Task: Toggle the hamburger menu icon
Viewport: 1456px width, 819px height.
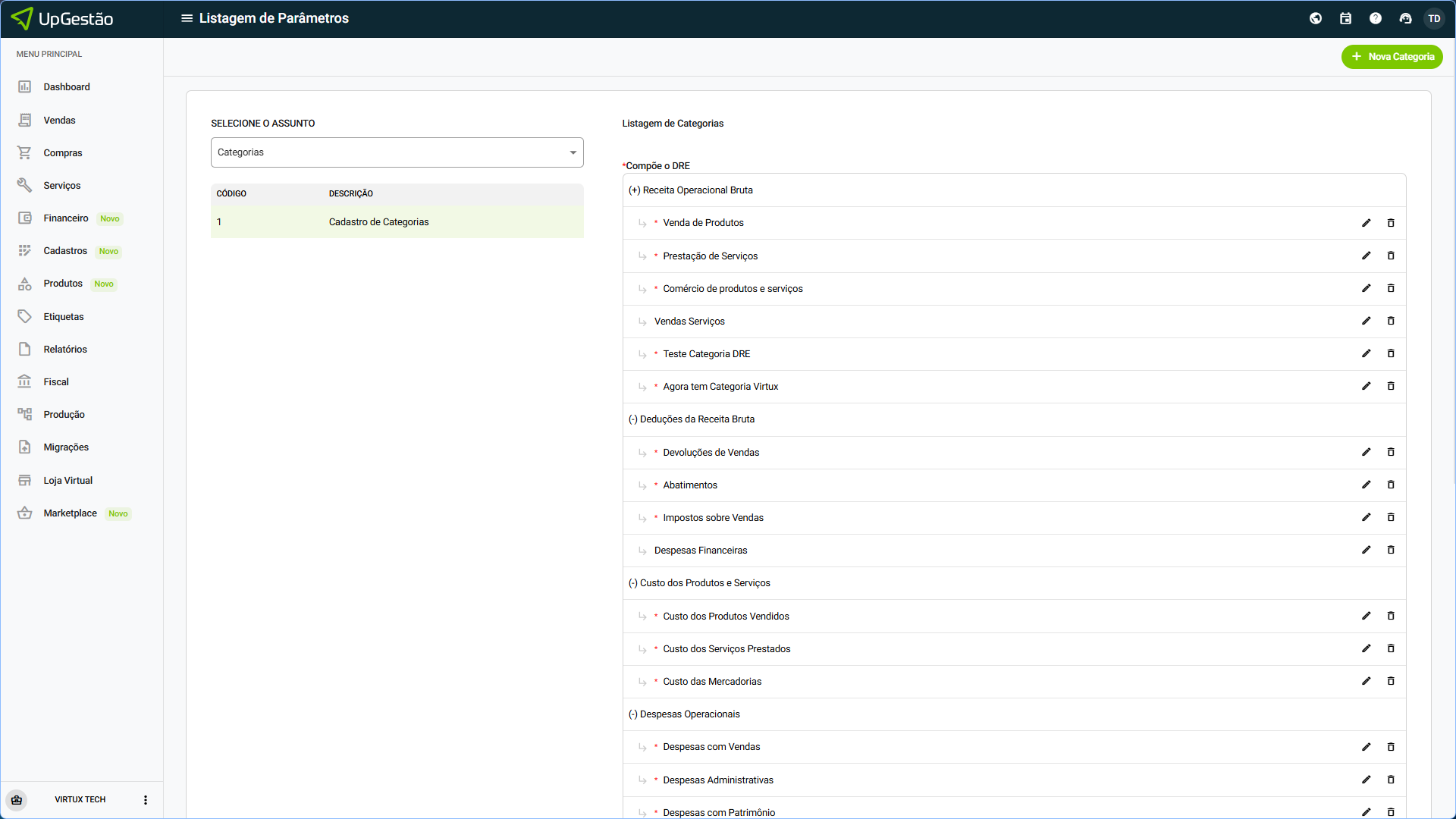Action: (x=187, y=18)
